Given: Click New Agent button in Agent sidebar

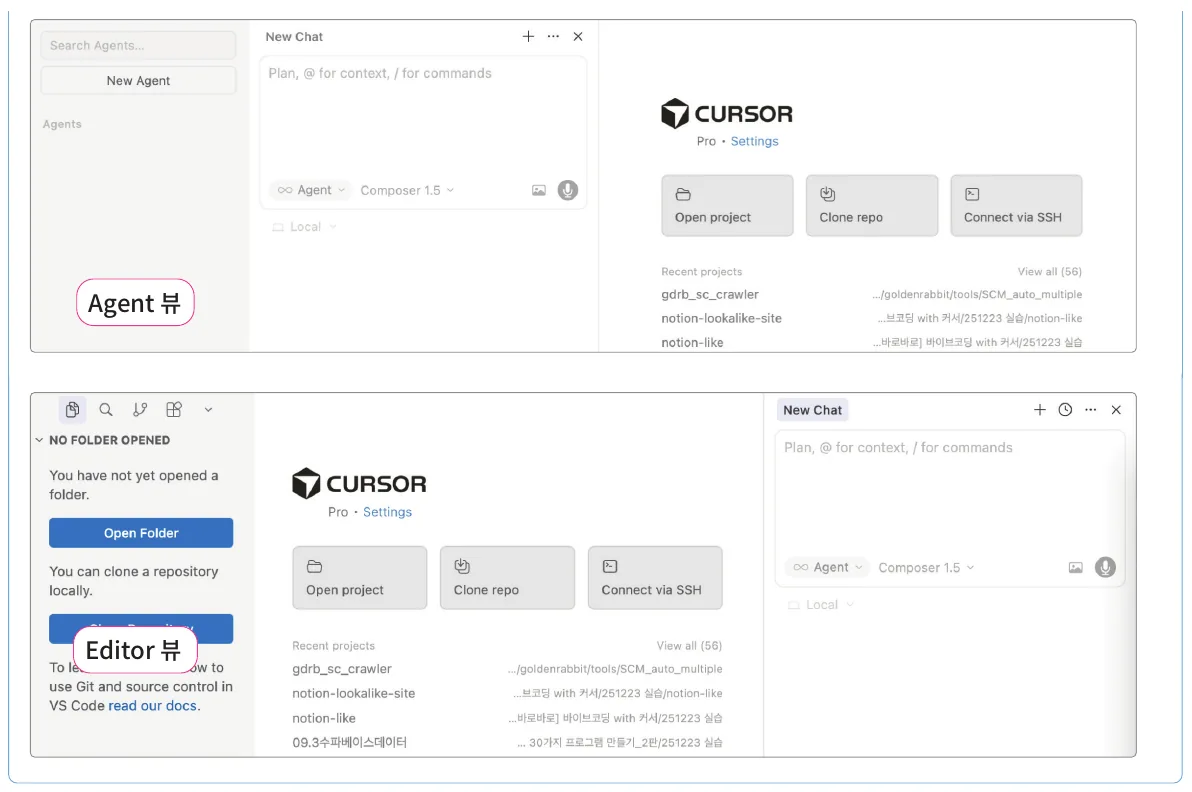Looking at the screenshot, I should point(138,81).
